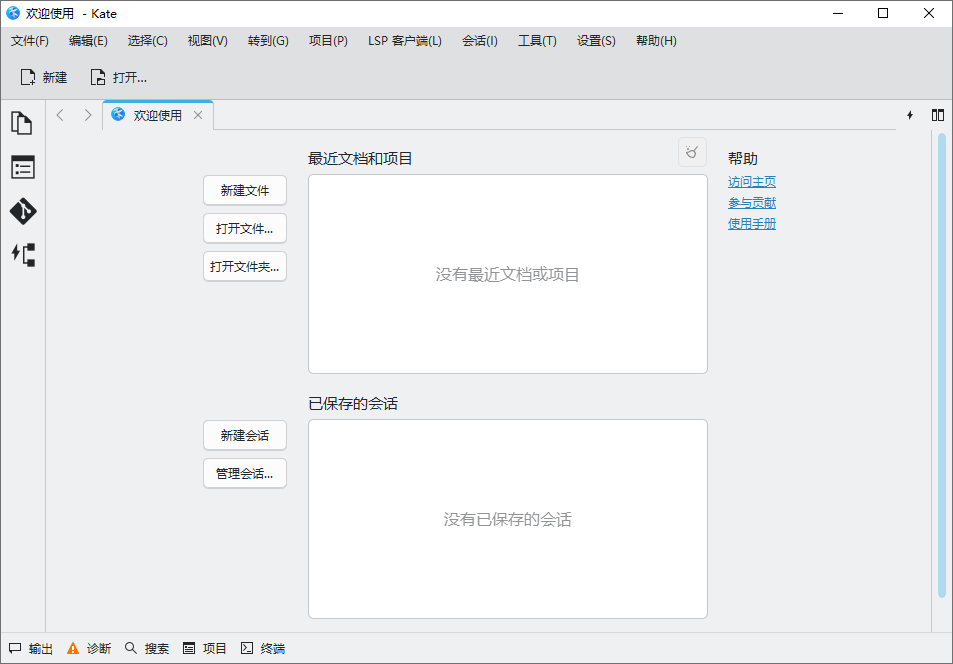Follow the 访问主页 help link

click(x=751, y=181)
